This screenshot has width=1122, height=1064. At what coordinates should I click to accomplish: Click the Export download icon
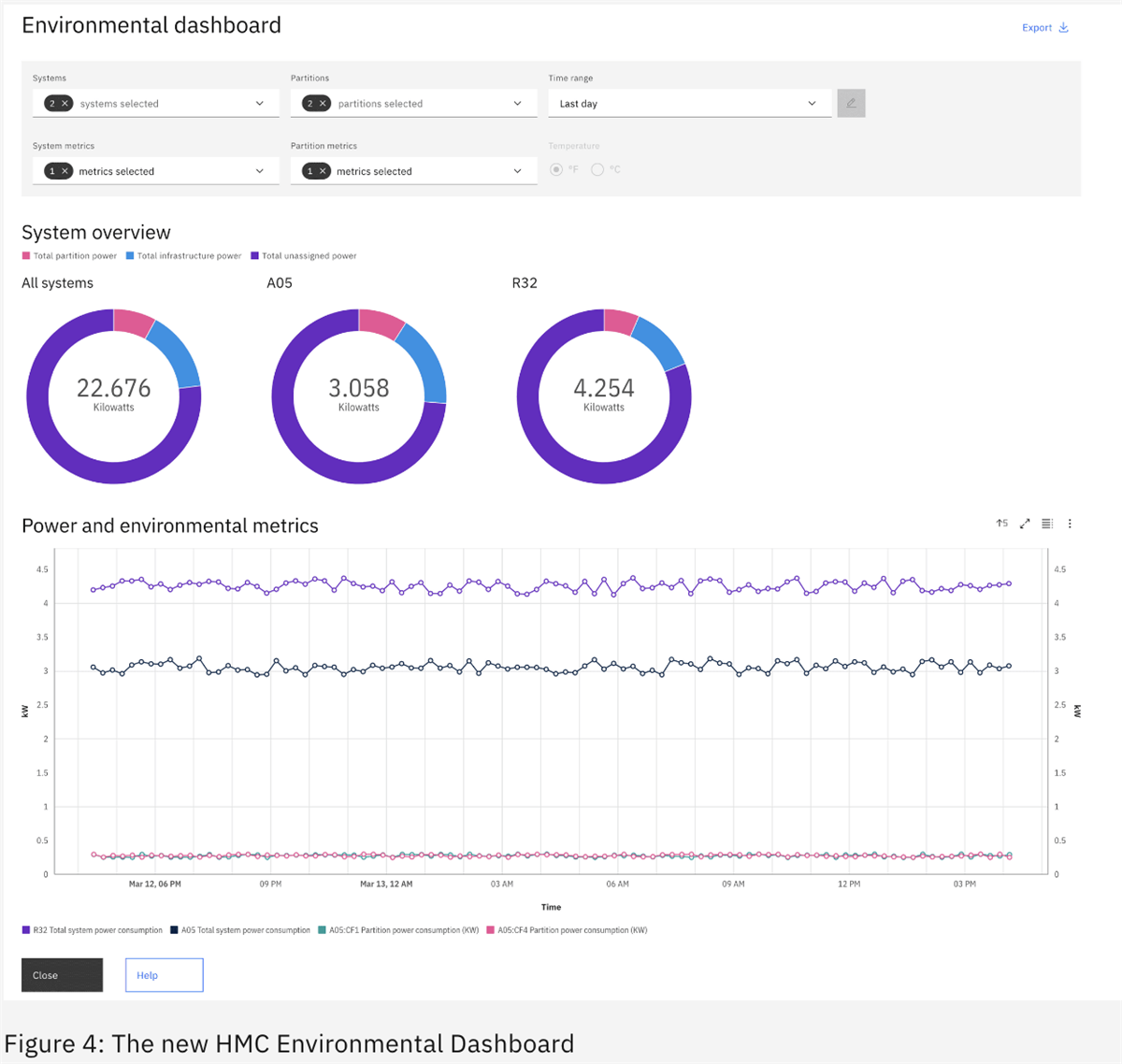pyautogui.click(x=1063, y=28)
